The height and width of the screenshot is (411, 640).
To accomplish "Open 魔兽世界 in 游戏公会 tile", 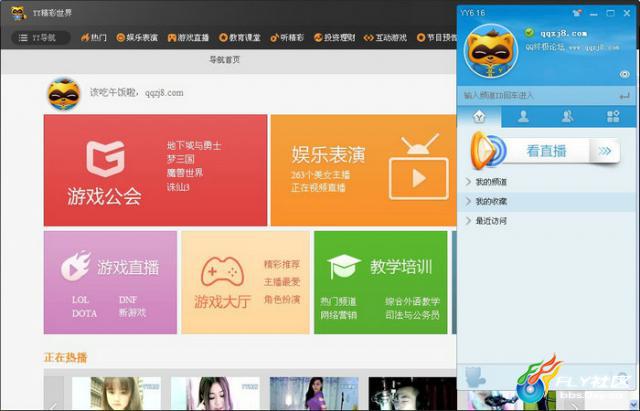I will pyautogui.click(x=184, y=173).
